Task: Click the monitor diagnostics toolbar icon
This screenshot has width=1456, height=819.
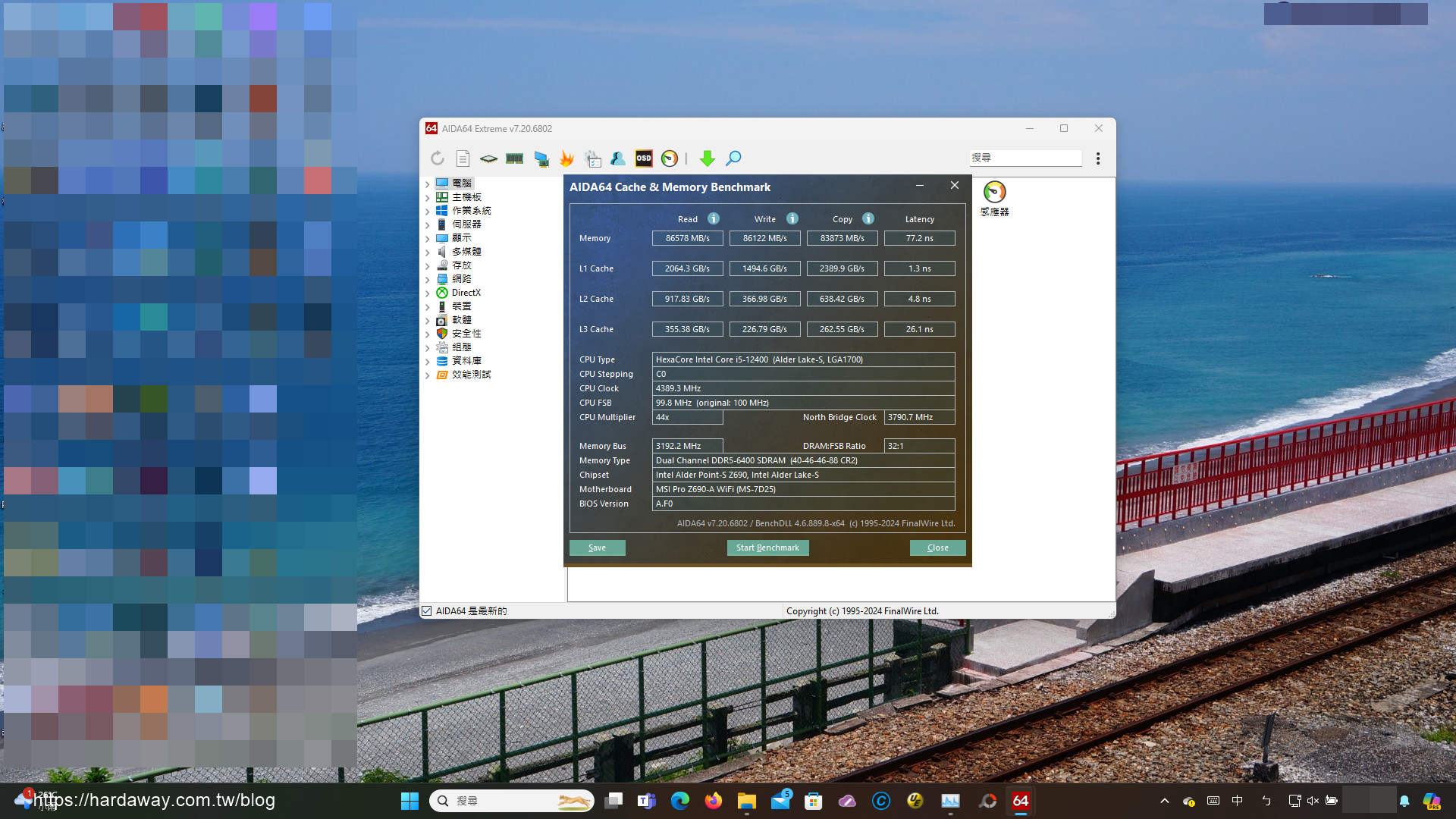Action: [x=541, y=158]
